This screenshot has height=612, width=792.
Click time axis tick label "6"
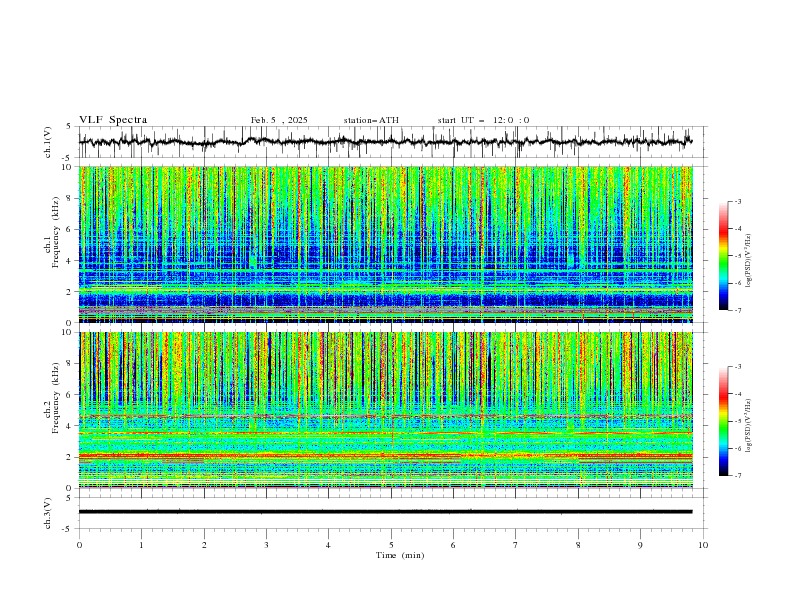(453, 545)
